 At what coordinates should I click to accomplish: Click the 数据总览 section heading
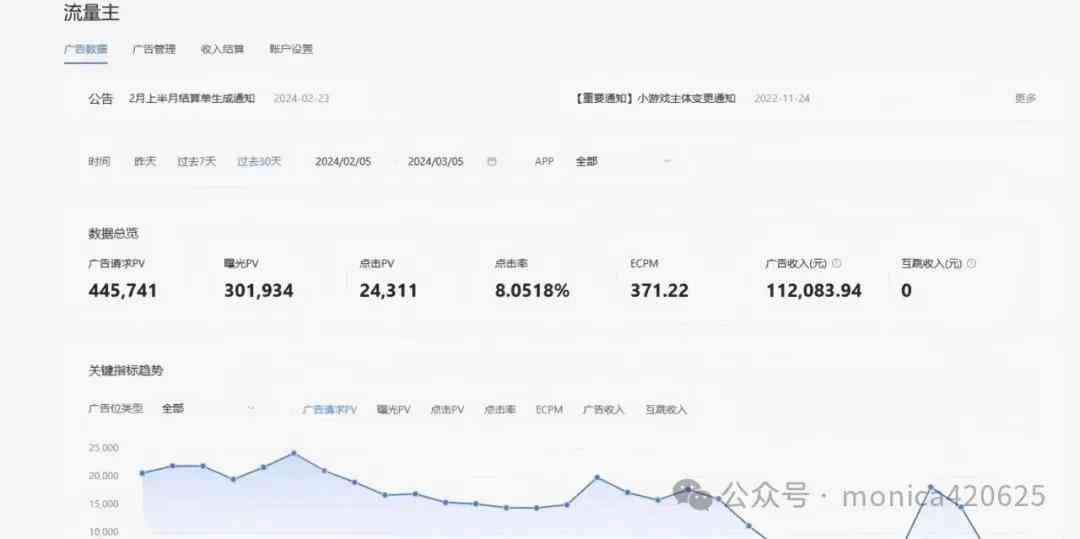point(113,233)
